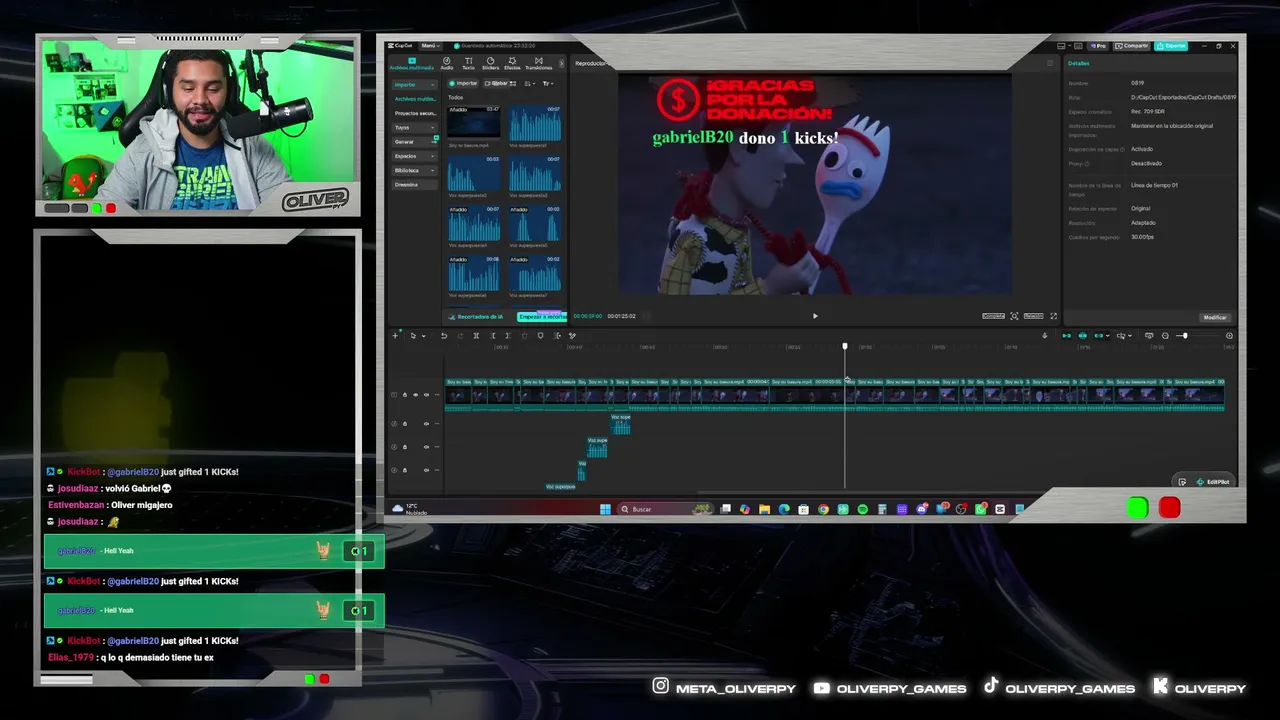
Task: Click the Importar button in media panel
Action: [464, 84]
